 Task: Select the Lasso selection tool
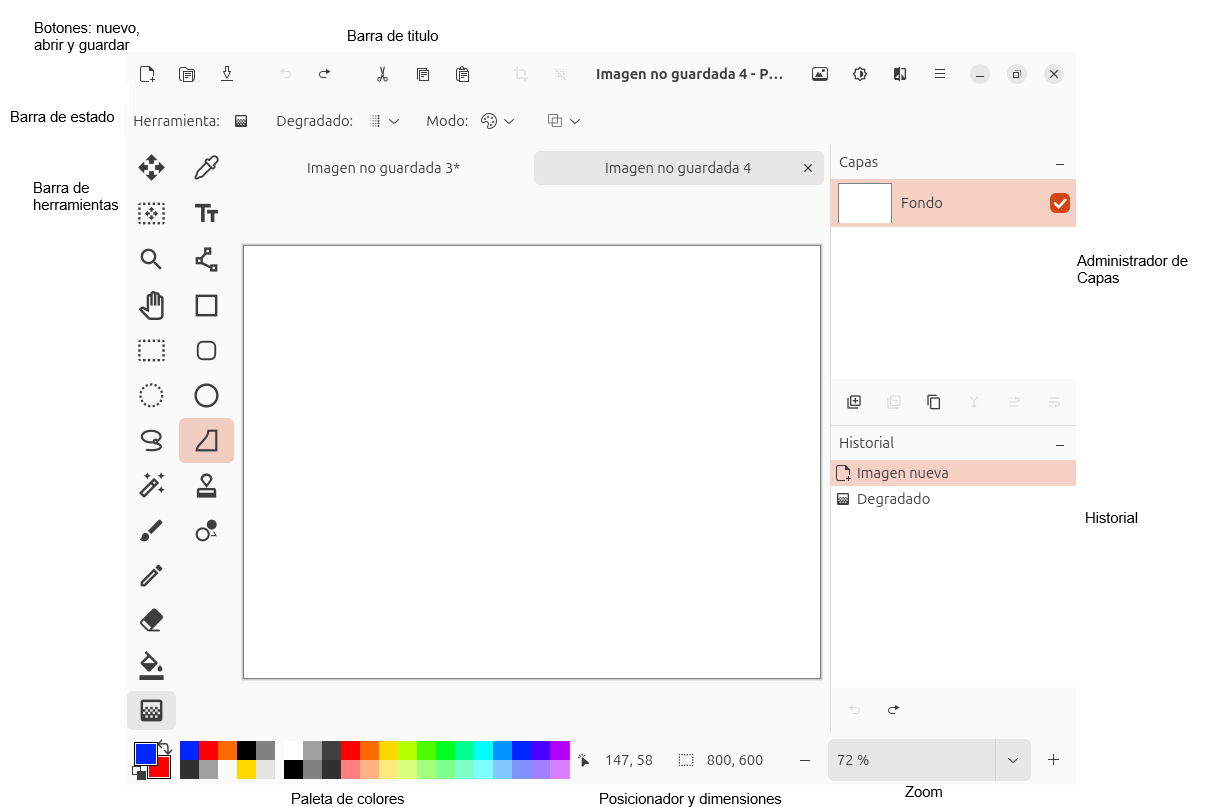(x=151, y=440)
